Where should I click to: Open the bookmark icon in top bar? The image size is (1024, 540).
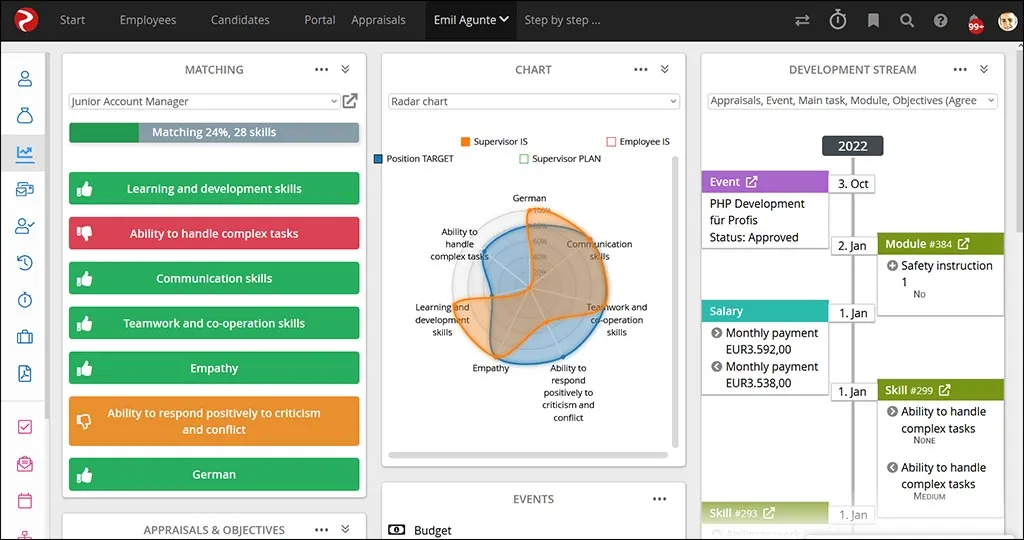tap(873, 20)
